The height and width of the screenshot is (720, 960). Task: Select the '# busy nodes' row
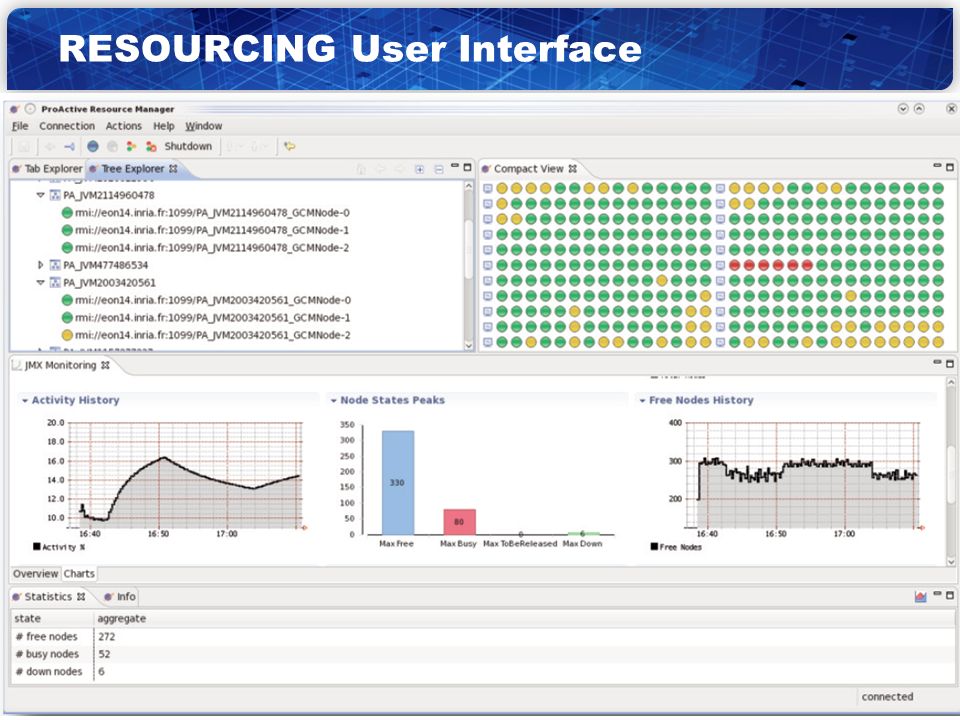pyautogui.click(x=482, y=654)
